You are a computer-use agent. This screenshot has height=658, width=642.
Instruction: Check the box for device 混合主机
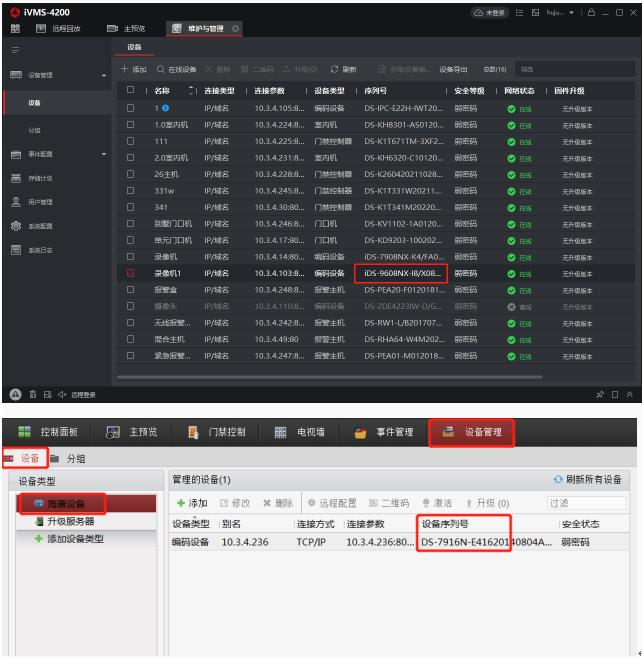[130, 339]
